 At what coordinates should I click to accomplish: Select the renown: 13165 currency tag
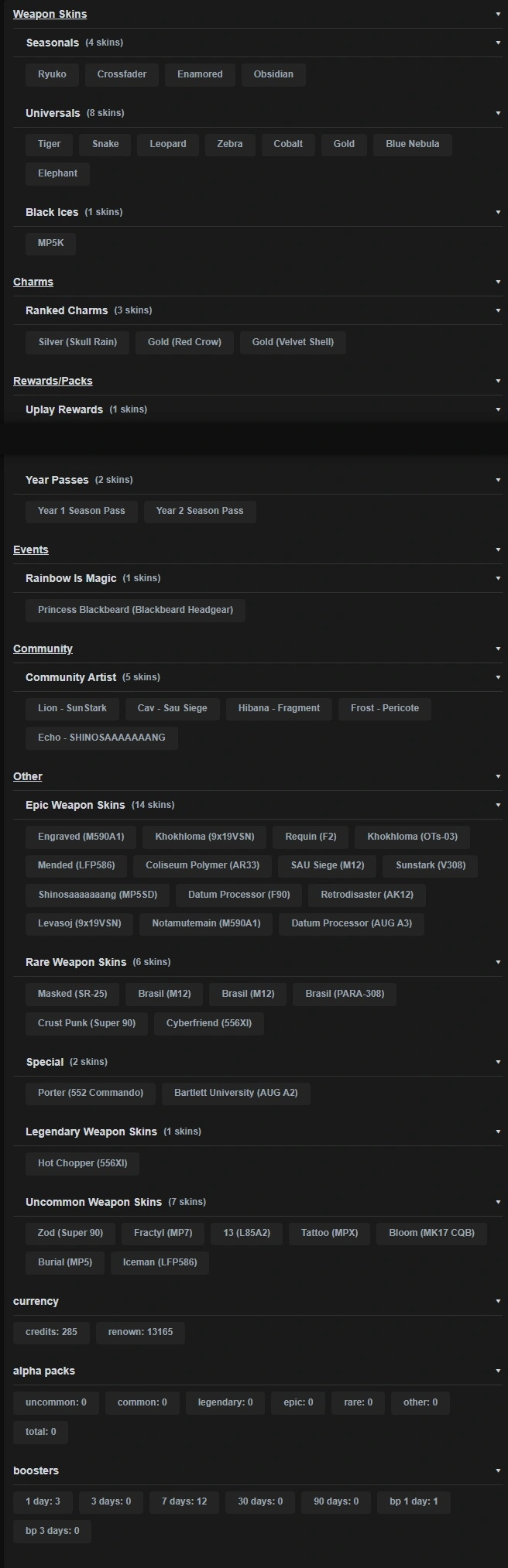click(x=140, y=1332)
